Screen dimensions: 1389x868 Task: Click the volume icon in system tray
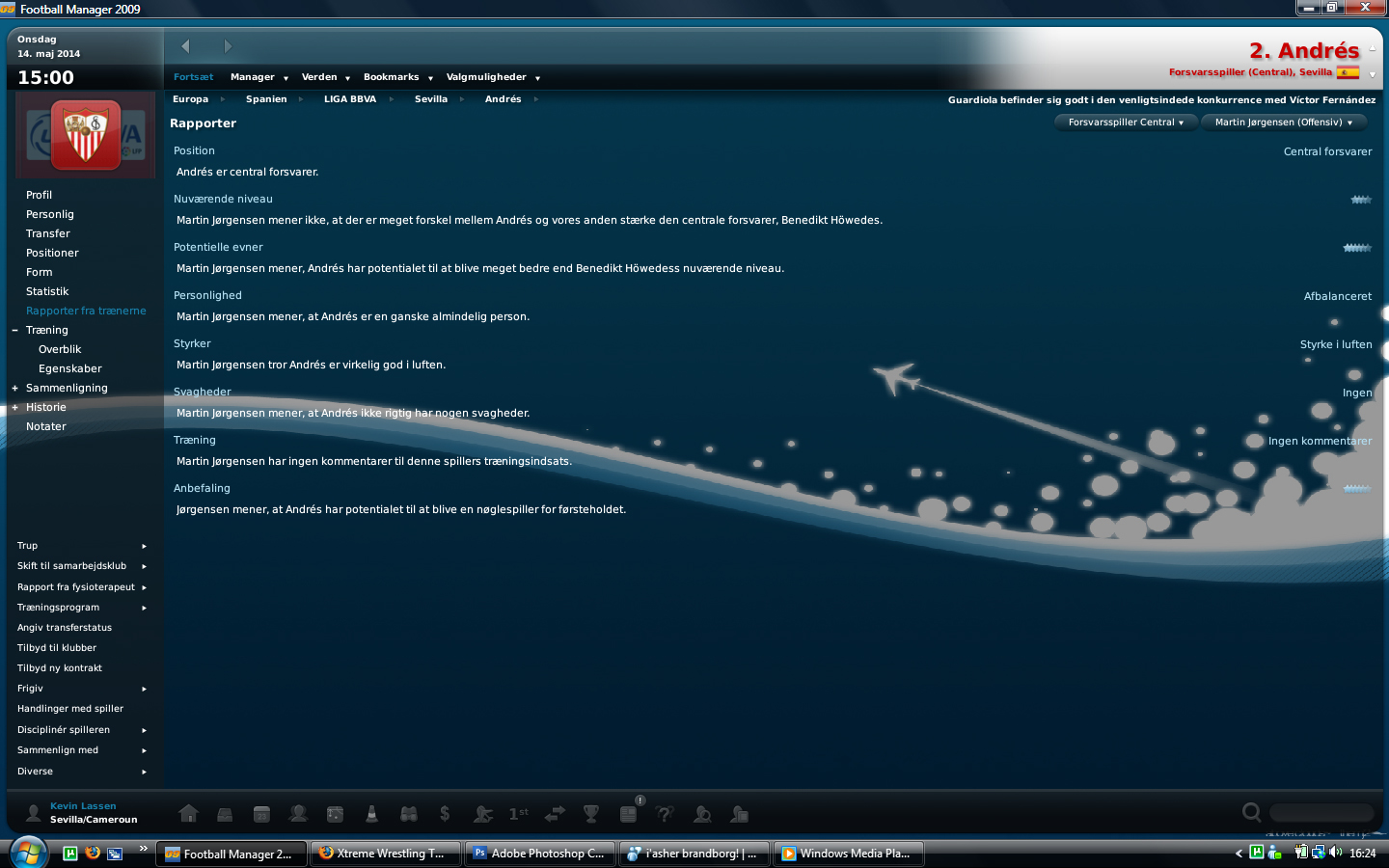tap(1335, 853)
